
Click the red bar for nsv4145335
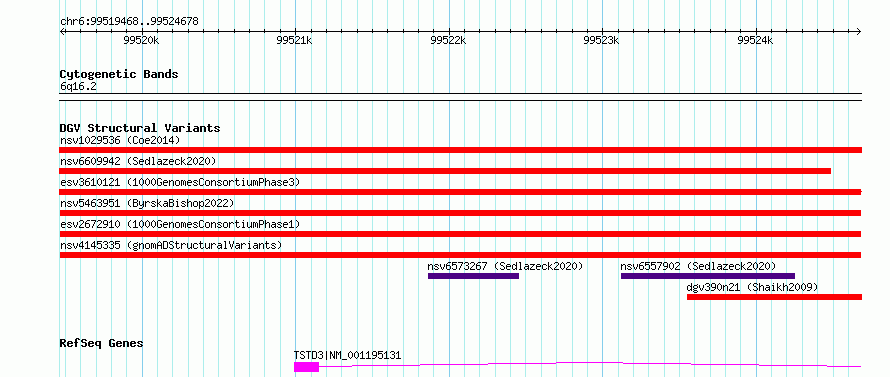460,255
